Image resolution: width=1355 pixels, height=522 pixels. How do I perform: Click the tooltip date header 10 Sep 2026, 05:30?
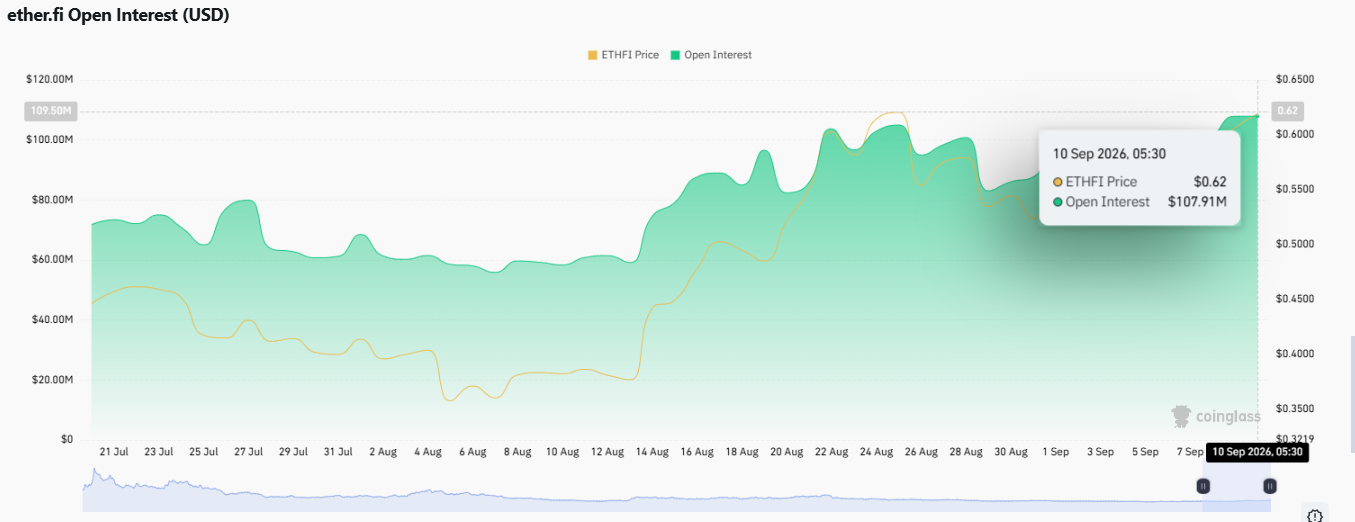1109,154
